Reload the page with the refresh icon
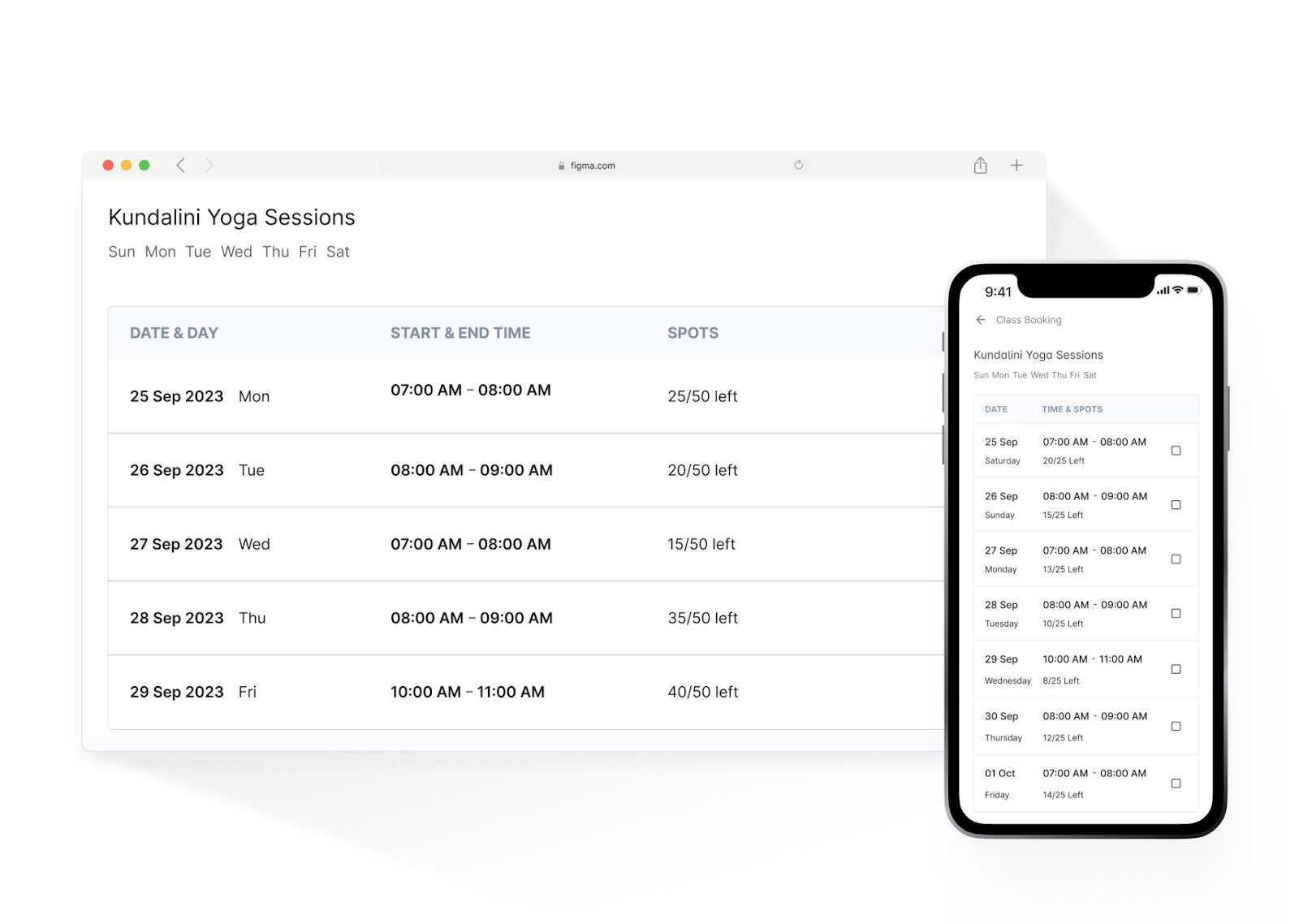The image size is (1299, 924). point(799,165)
